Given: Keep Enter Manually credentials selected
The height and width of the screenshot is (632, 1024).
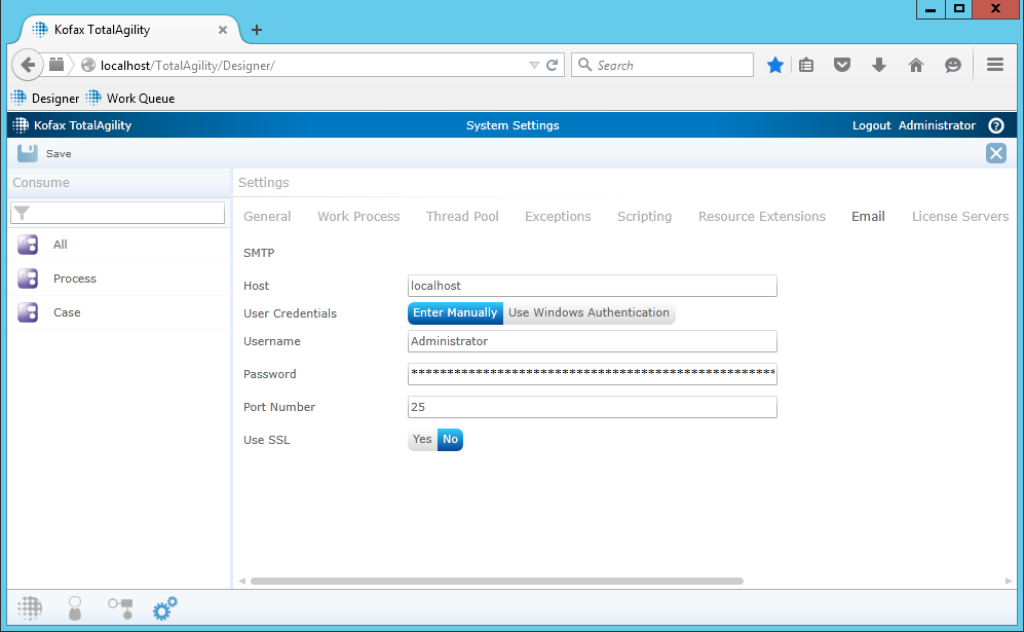Looking at the screenshot, I should [x=454, y=313].
